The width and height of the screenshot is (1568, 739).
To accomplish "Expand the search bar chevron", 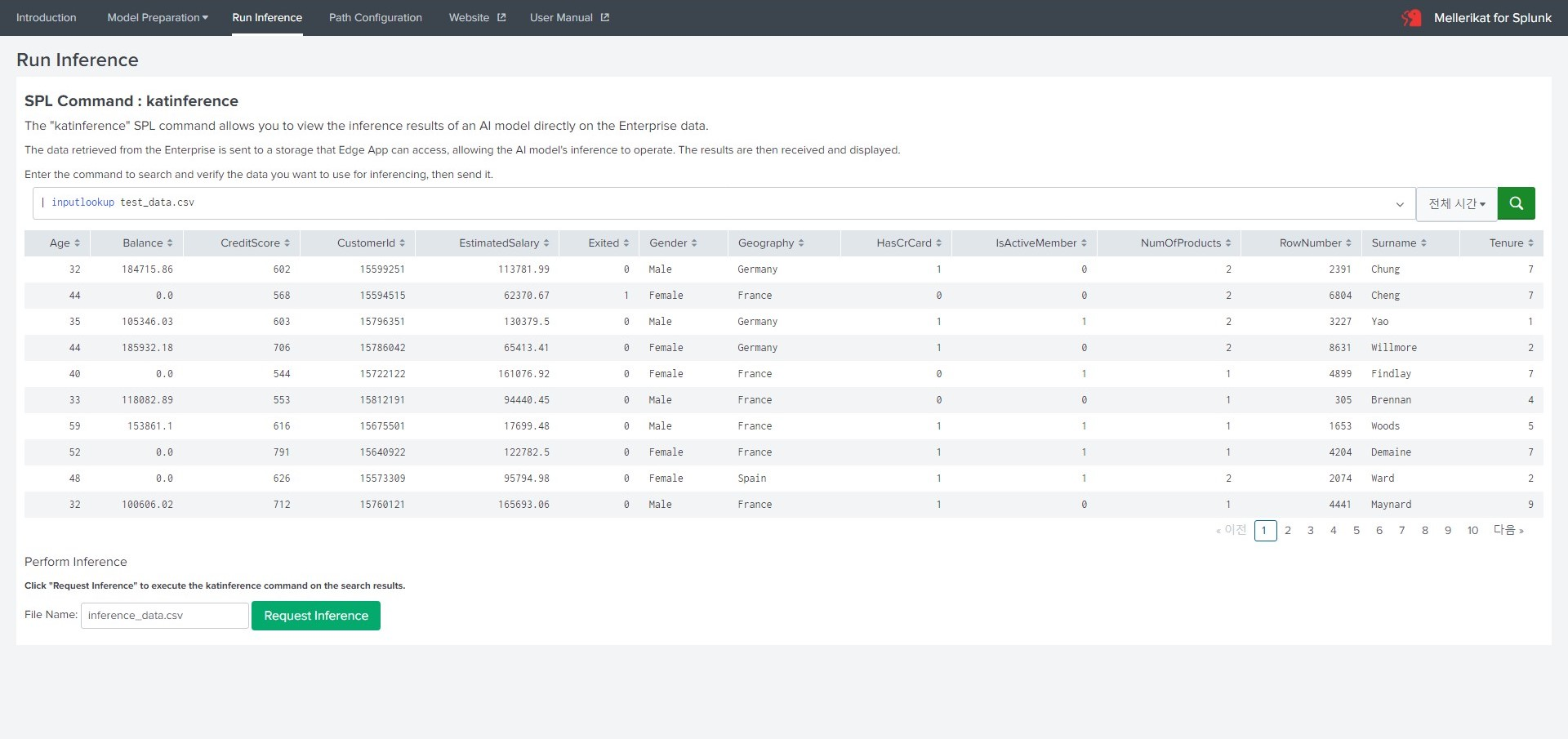I will point(1400,204).
